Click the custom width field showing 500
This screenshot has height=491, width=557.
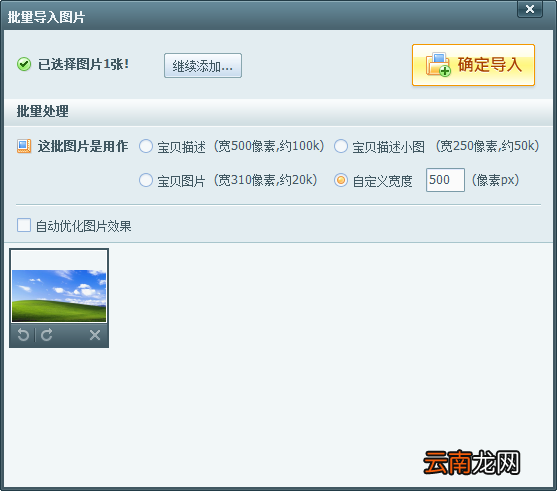pos(445,180)
